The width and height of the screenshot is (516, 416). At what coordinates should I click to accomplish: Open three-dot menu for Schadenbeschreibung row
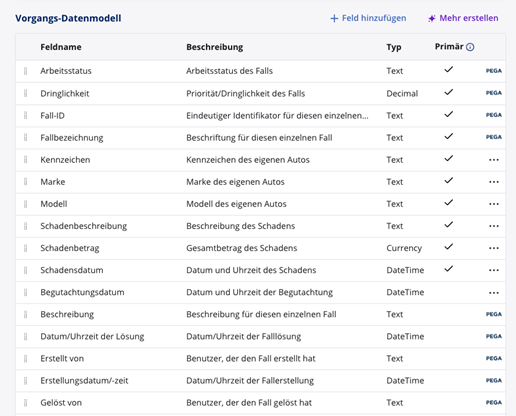[x=494, y=226]
